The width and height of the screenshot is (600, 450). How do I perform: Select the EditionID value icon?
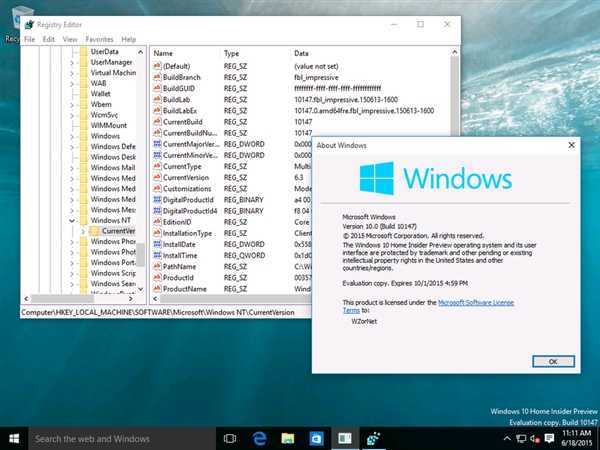click(157, 222)
